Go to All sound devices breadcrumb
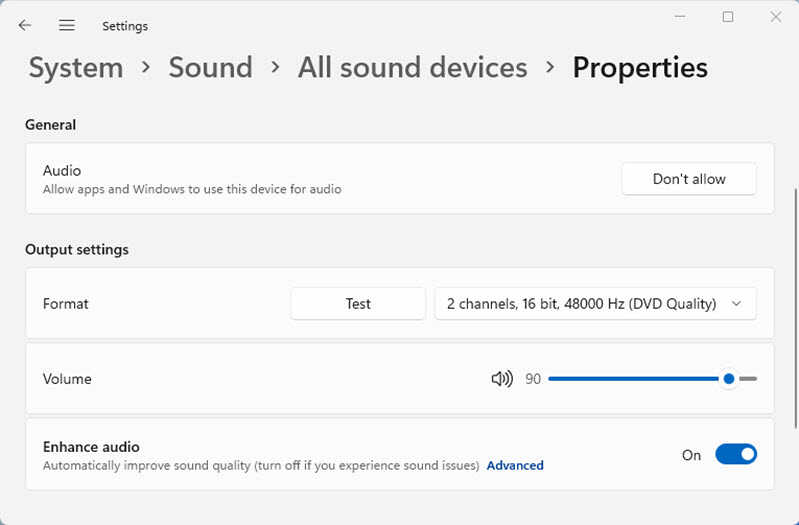 (412, 67)
